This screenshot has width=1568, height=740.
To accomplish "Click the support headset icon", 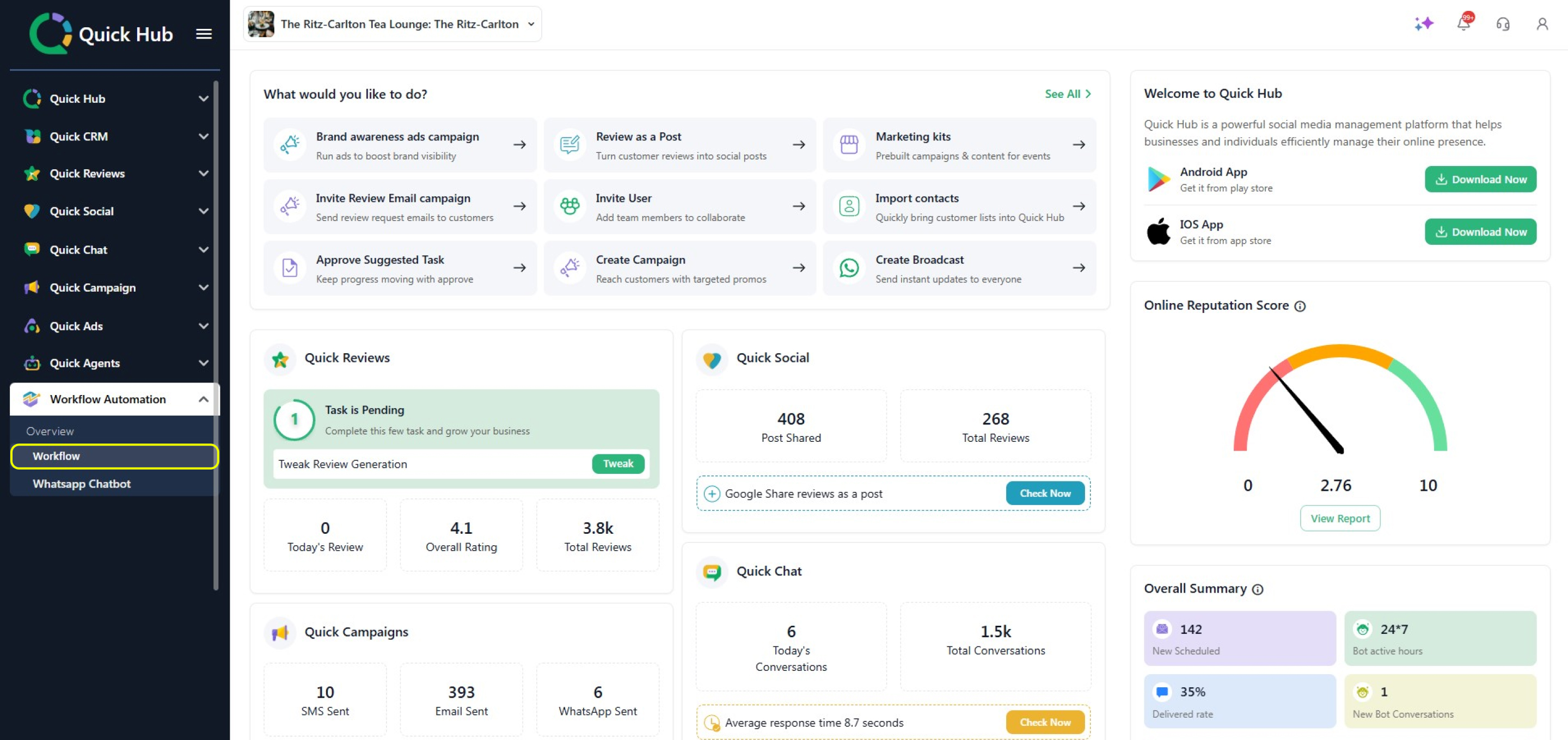I will tap(1502, 24).
